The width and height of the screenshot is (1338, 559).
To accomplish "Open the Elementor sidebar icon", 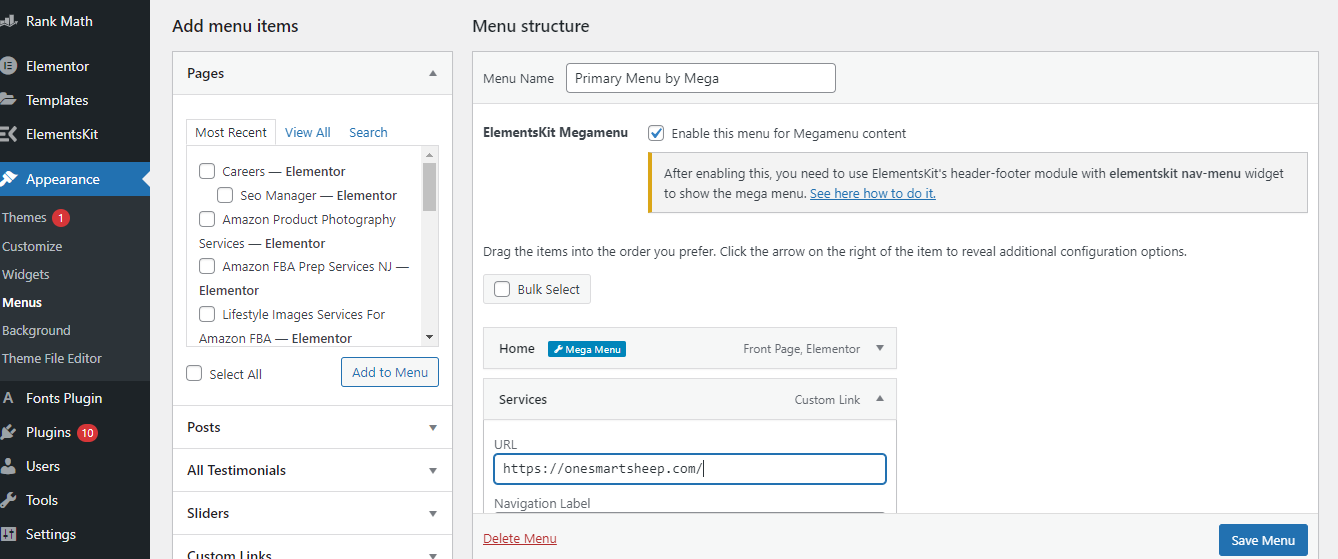I will click(x=7, y=66).
